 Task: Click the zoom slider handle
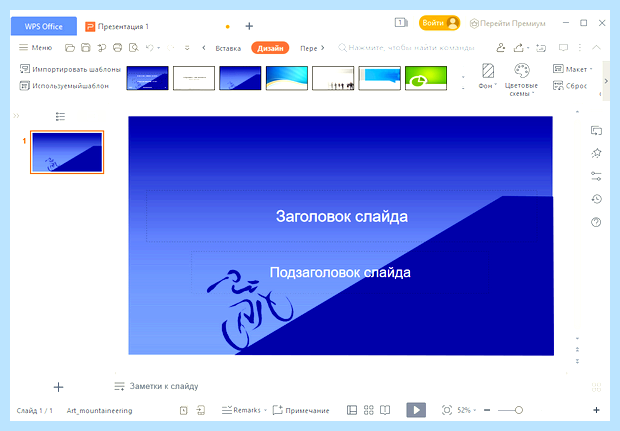[x=519, y=410]
